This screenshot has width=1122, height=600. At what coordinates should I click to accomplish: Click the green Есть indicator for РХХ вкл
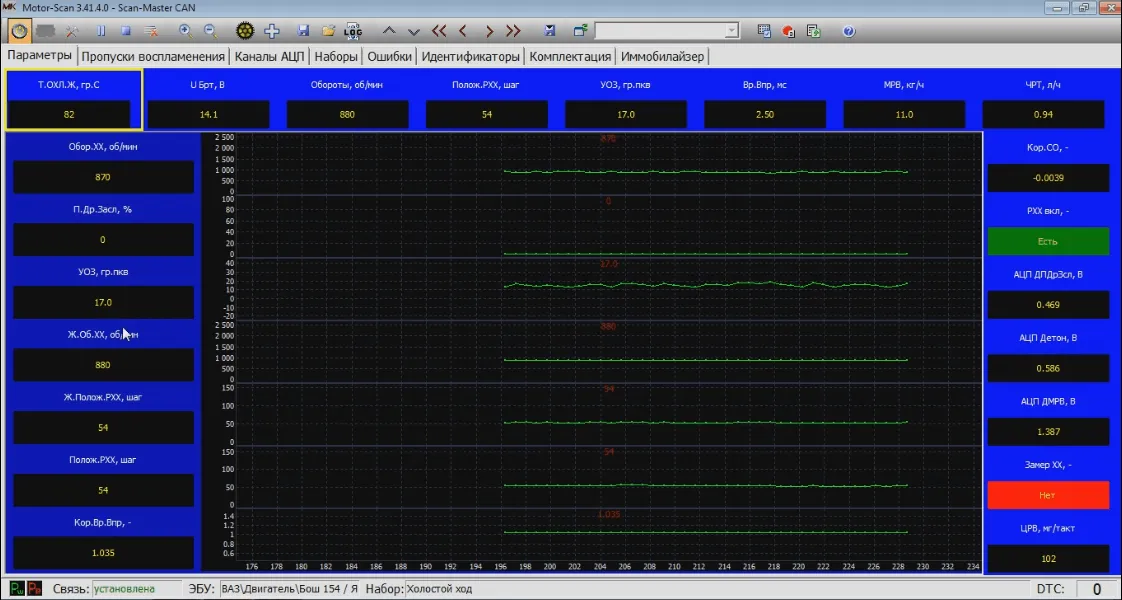(1048, 242)
